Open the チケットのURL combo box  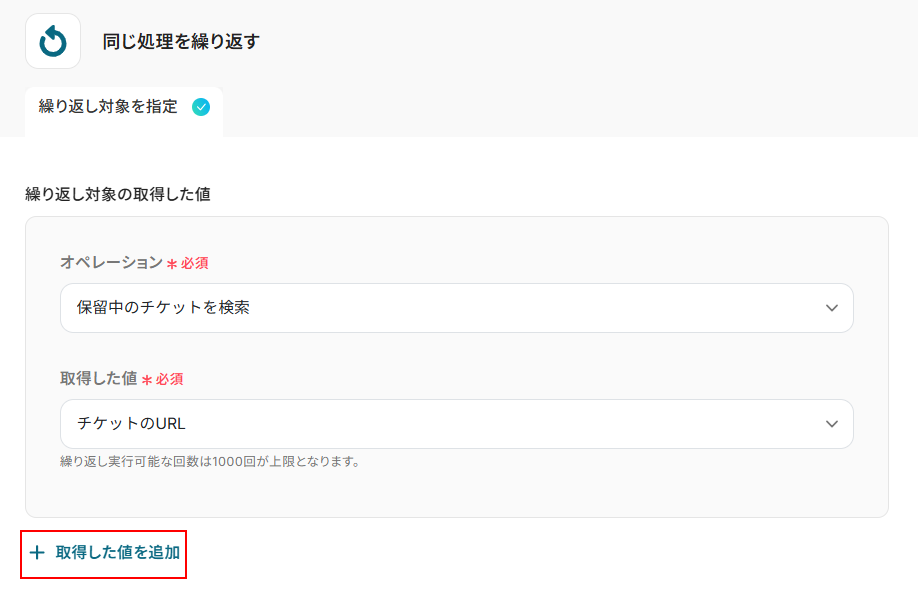pyautogui.click(x=456, y=424)
